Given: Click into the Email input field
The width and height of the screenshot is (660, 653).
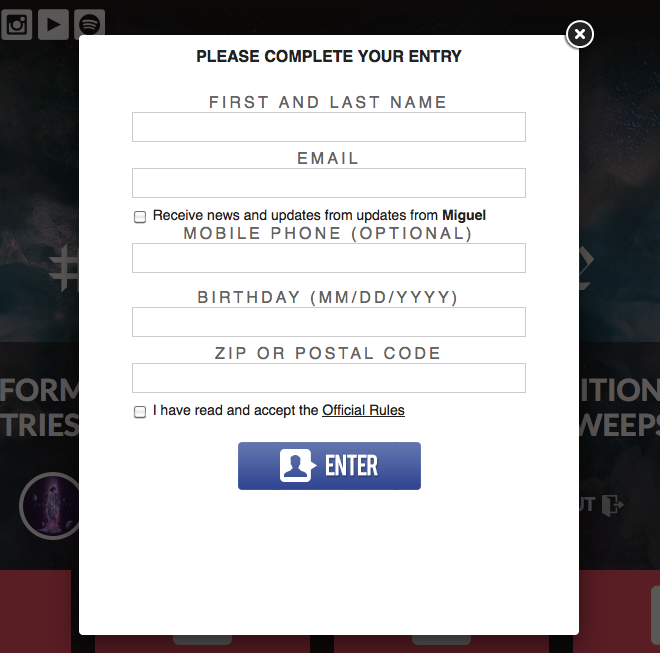Looking at the screenshot, I should (329, 183).
